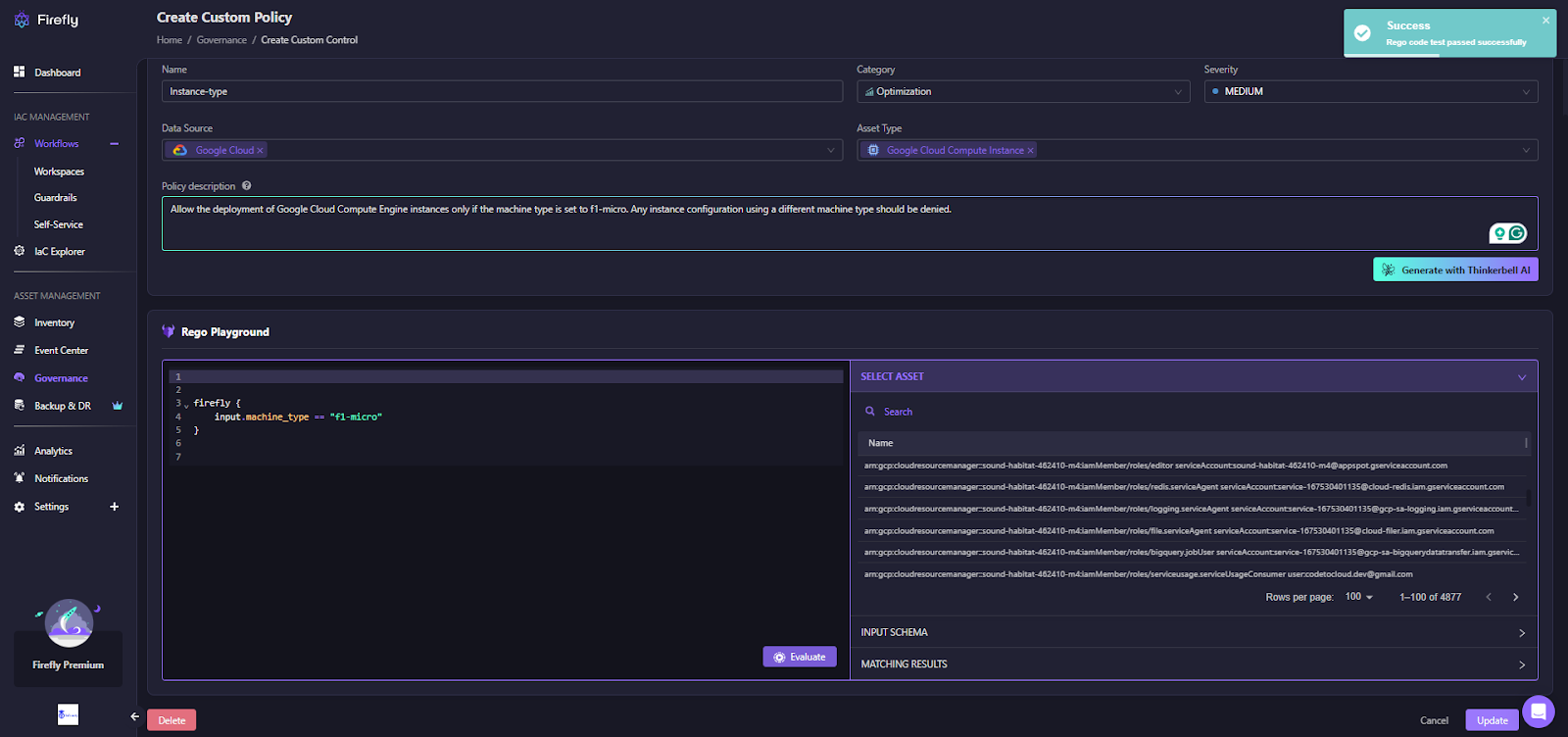
Task: Open the Dashboard icon in sidebar
Action: coord(19,72)
